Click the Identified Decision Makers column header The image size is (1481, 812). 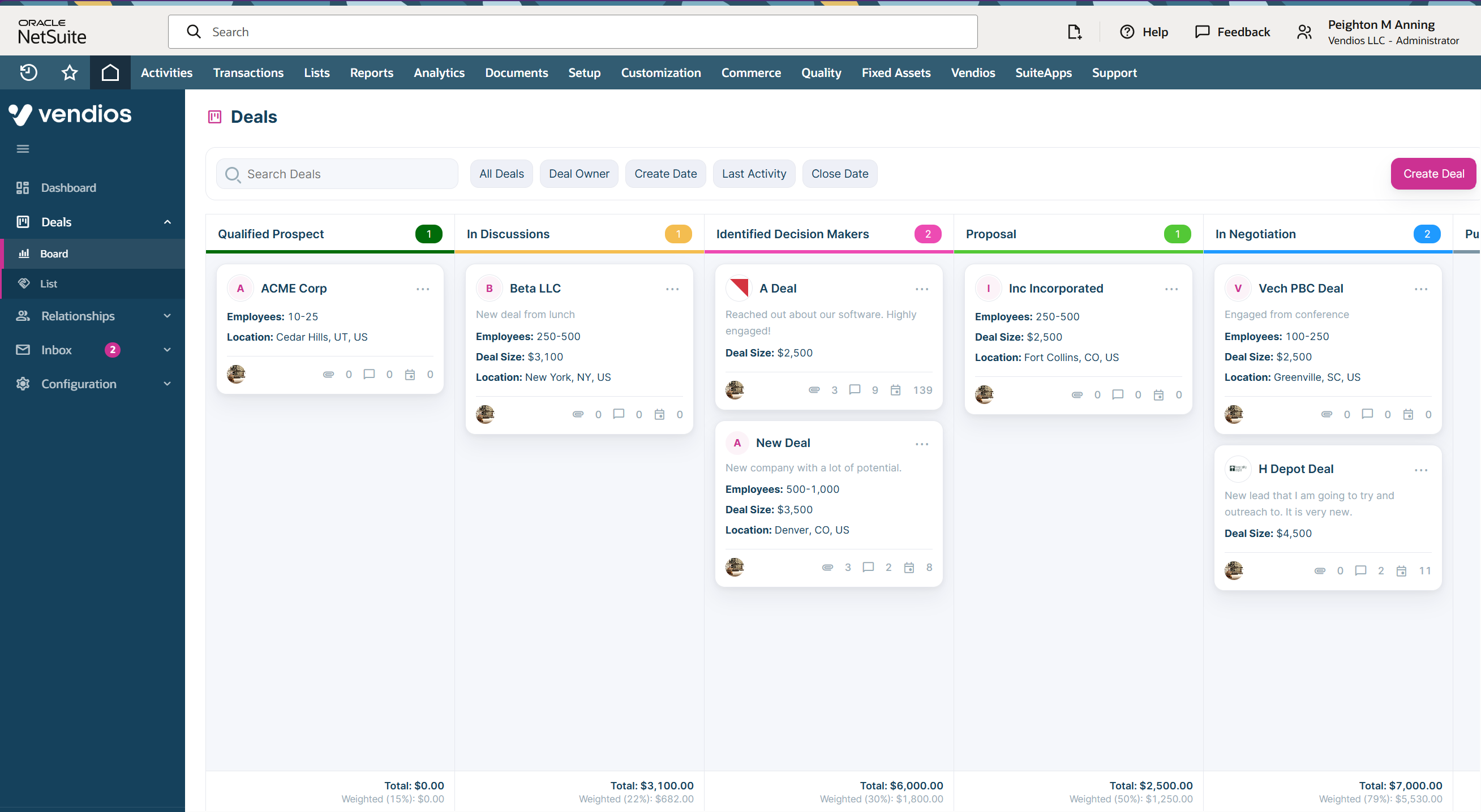pyautogui.click(x=792, y=234)
